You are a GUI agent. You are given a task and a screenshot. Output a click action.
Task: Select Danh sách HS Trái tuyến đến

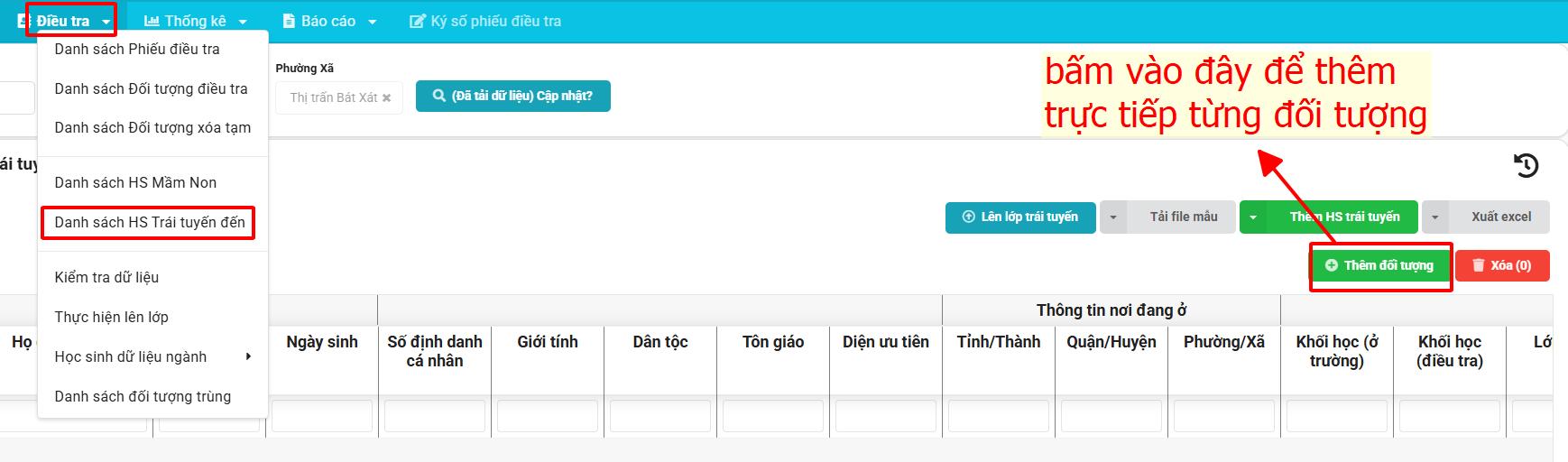pyautogui.click(x=150, y=222)
